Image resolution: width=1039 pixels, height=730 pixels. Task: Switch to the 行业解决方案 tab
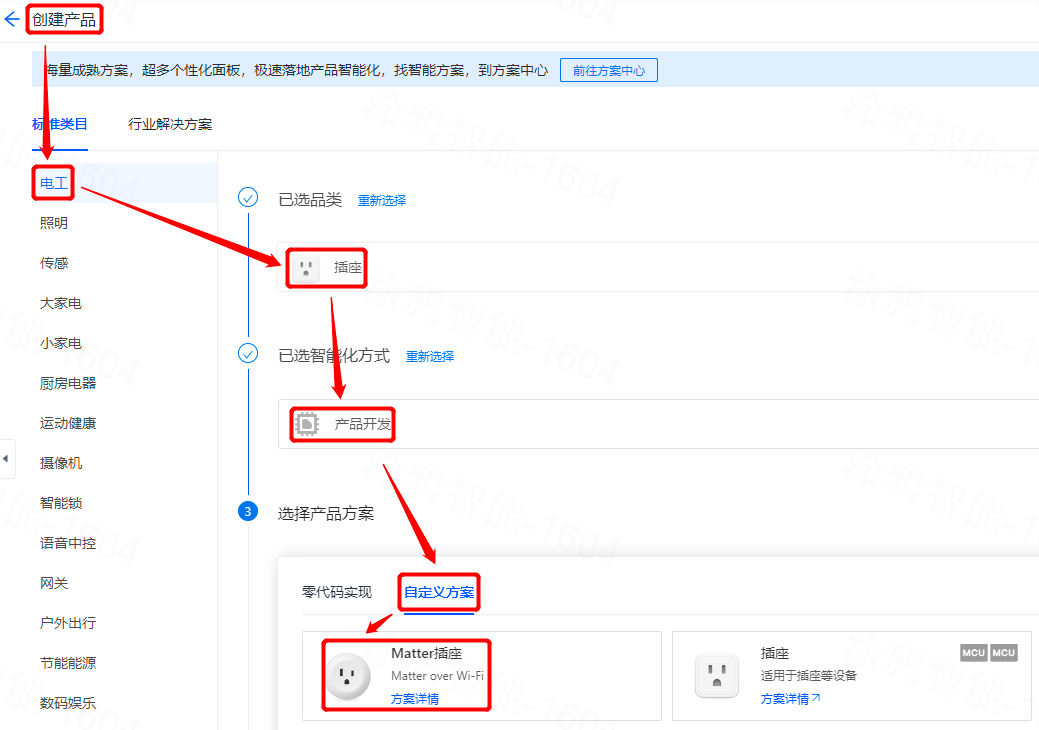(x=170, y=125)
